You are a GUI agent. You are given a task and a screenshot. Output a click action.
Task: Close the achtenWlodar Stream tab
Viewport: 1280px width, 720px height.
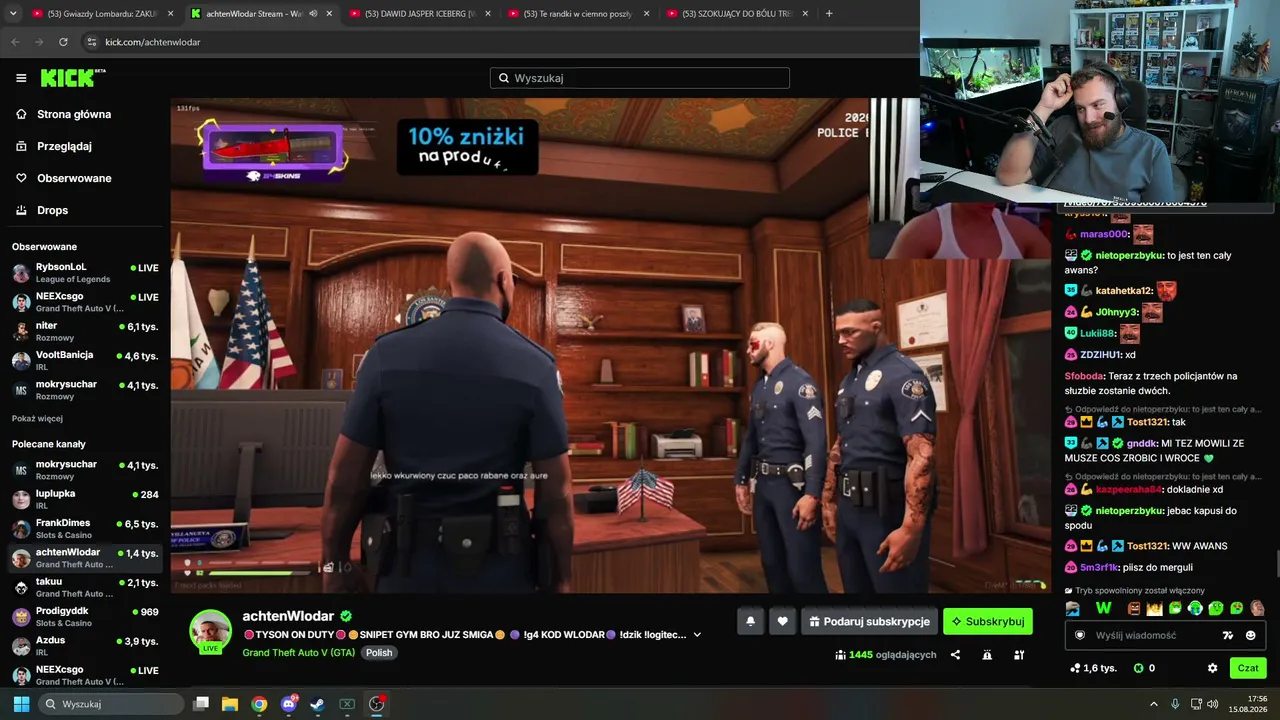click(x=329, y=14)
